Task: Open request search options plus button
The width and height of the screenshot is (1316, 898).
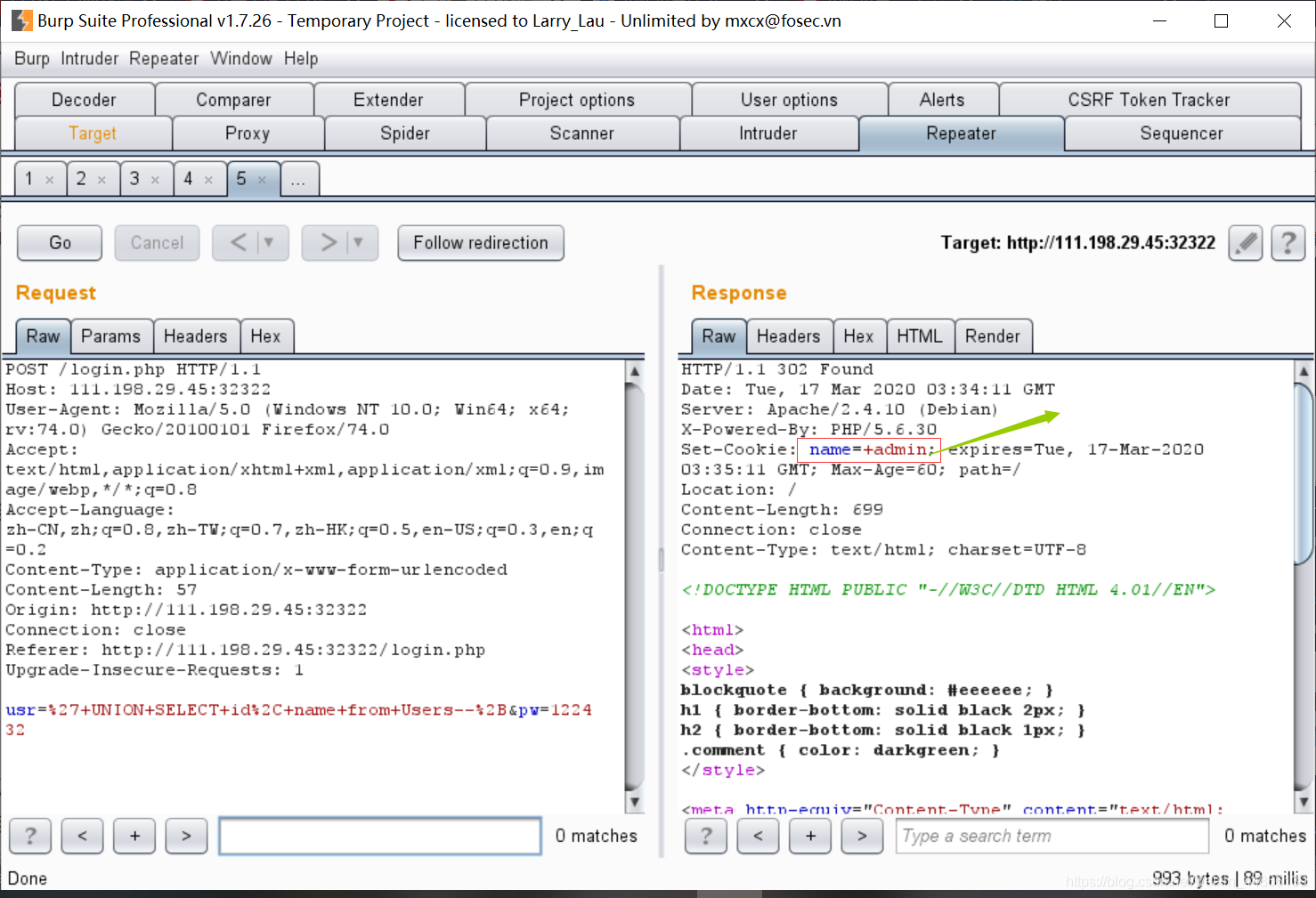Action: [x=135, y=836]
